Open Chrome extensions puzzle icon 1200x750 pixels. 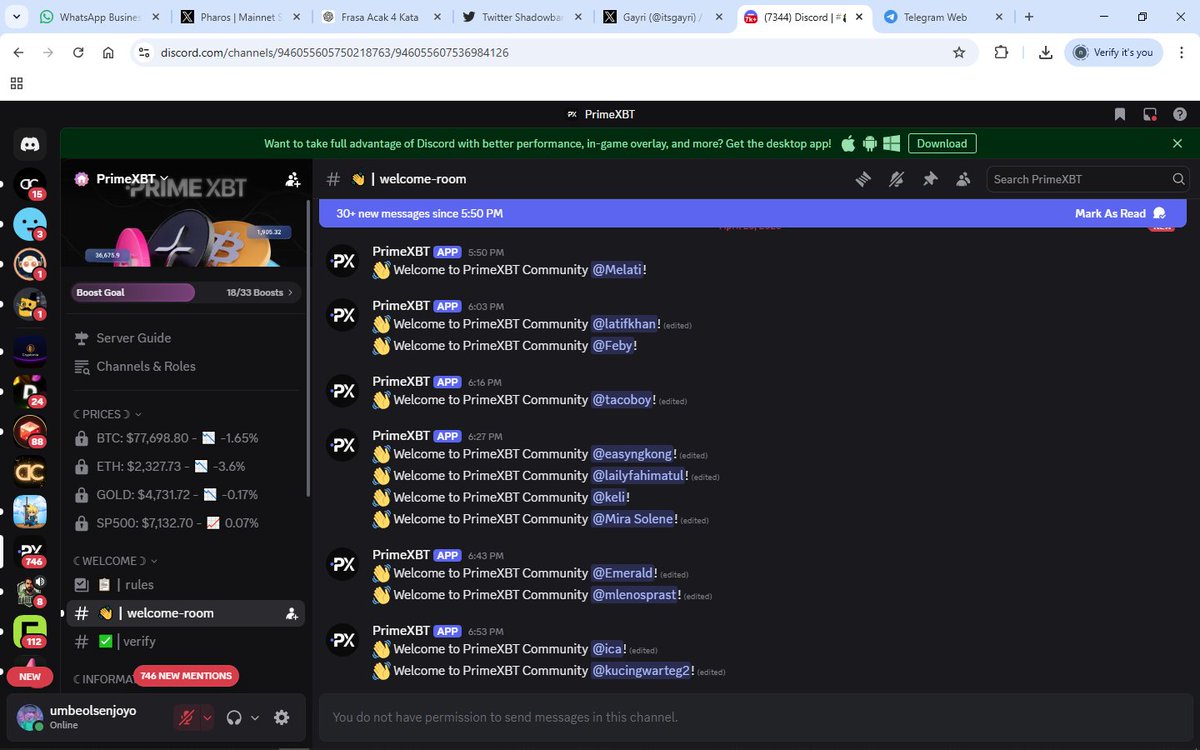point(1001,52)
